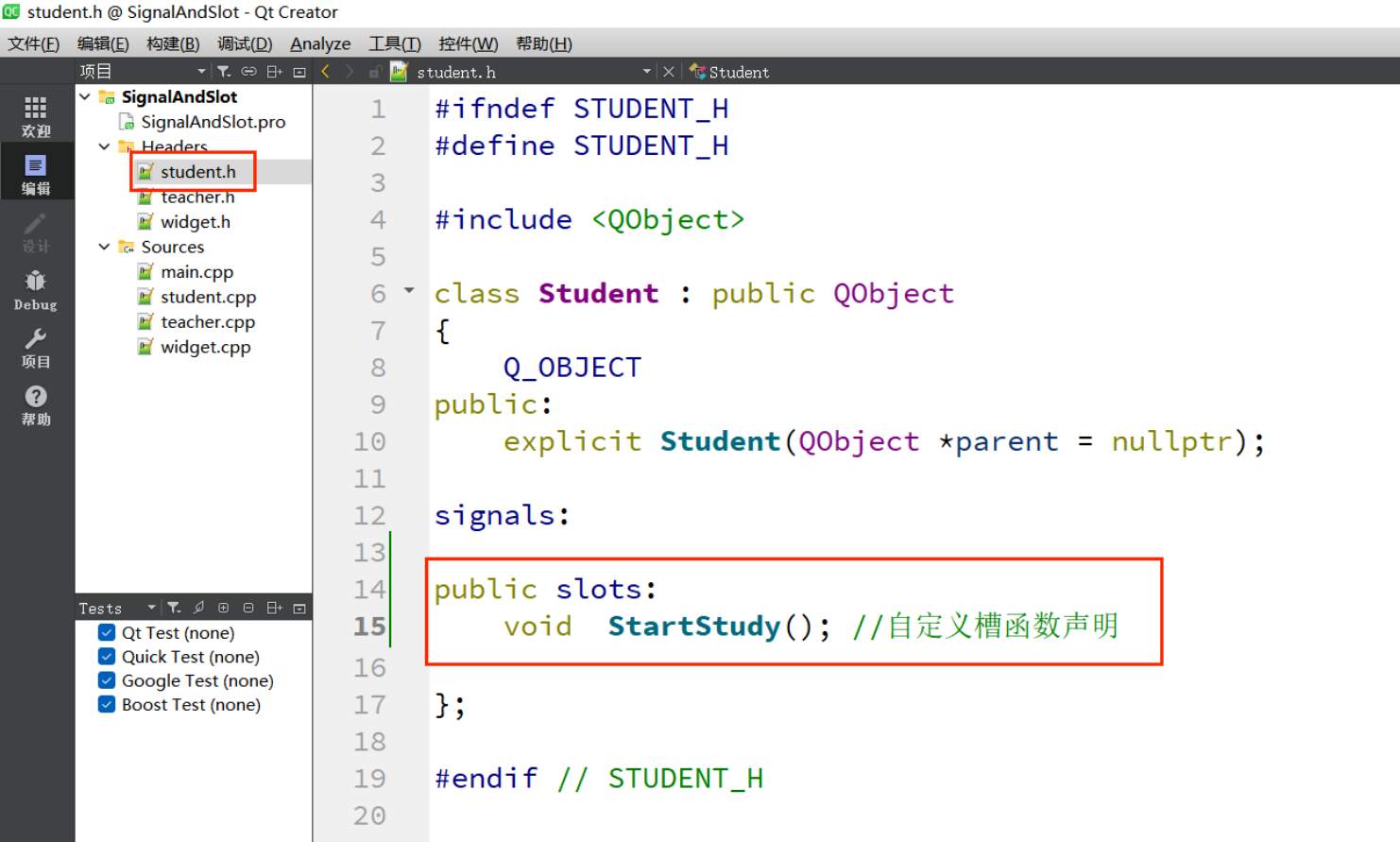
Task: Open the 文件(F) menu
Action: tap(34, 43)
